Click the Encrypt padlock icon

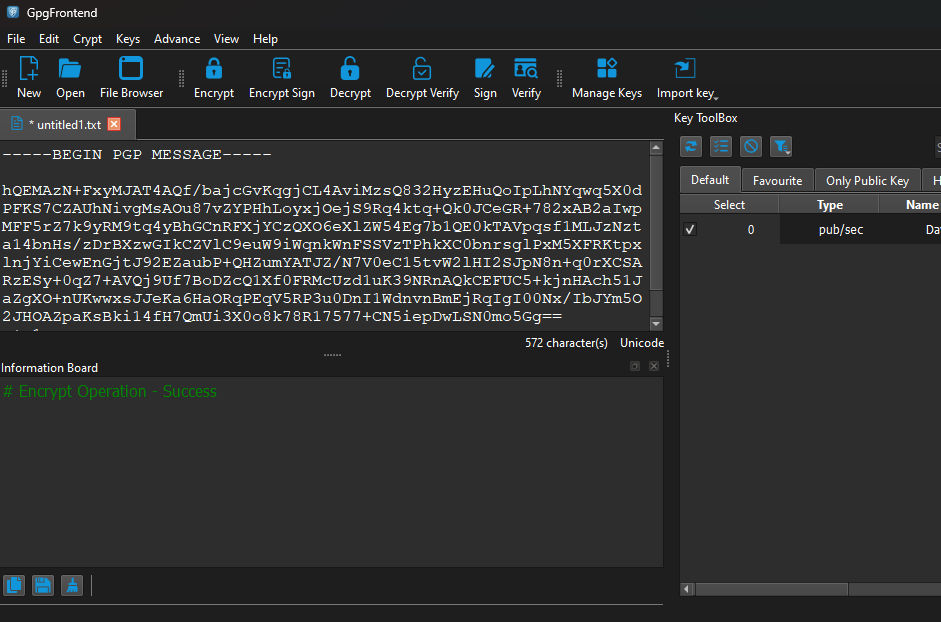(x=214, y=68)
